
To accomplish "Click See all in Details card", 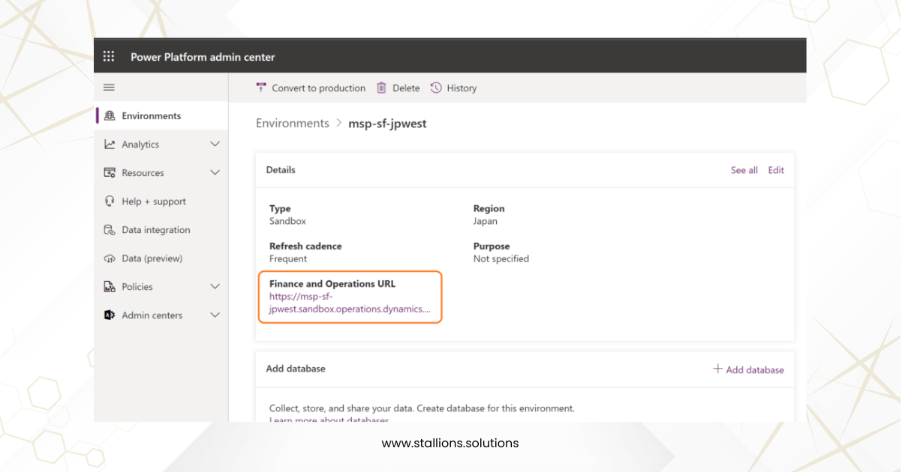I will (x=744, y=170).
